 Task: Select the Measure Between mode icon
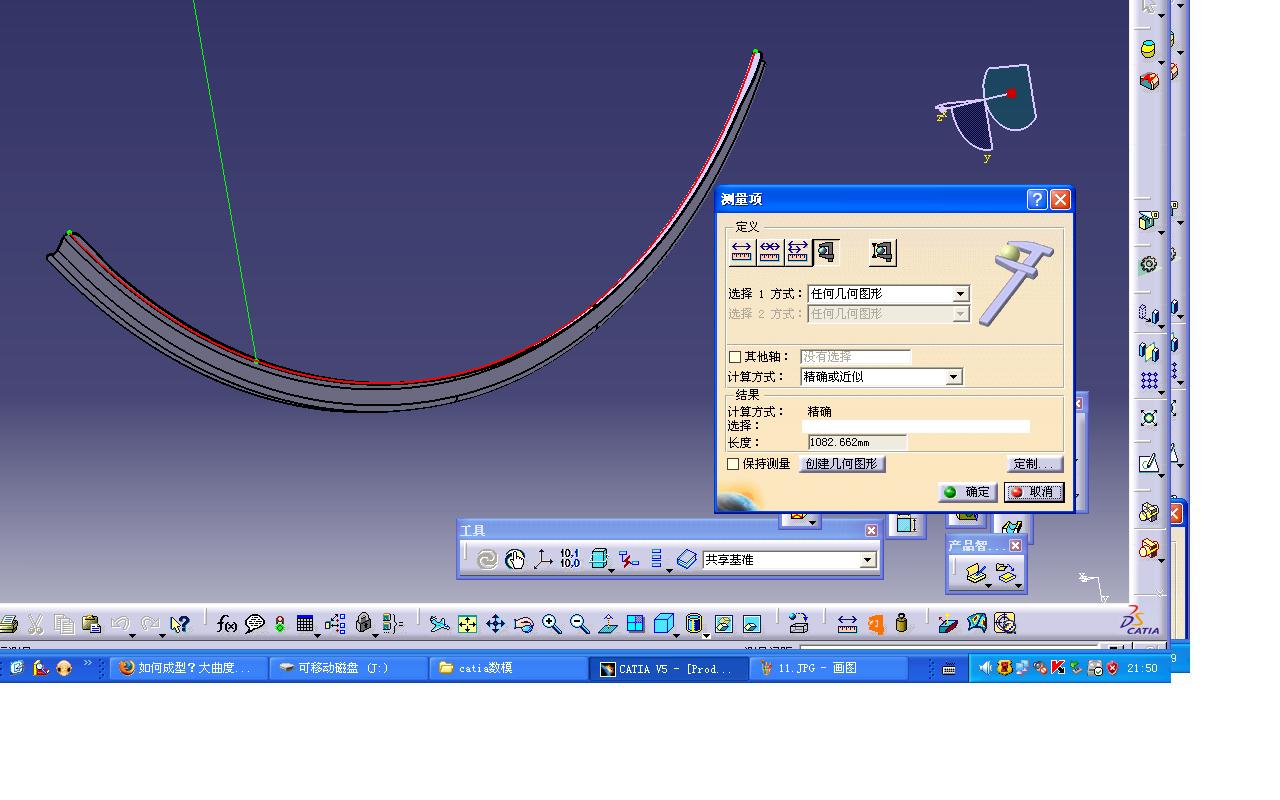pyautogui.click(x=741, y=252)
